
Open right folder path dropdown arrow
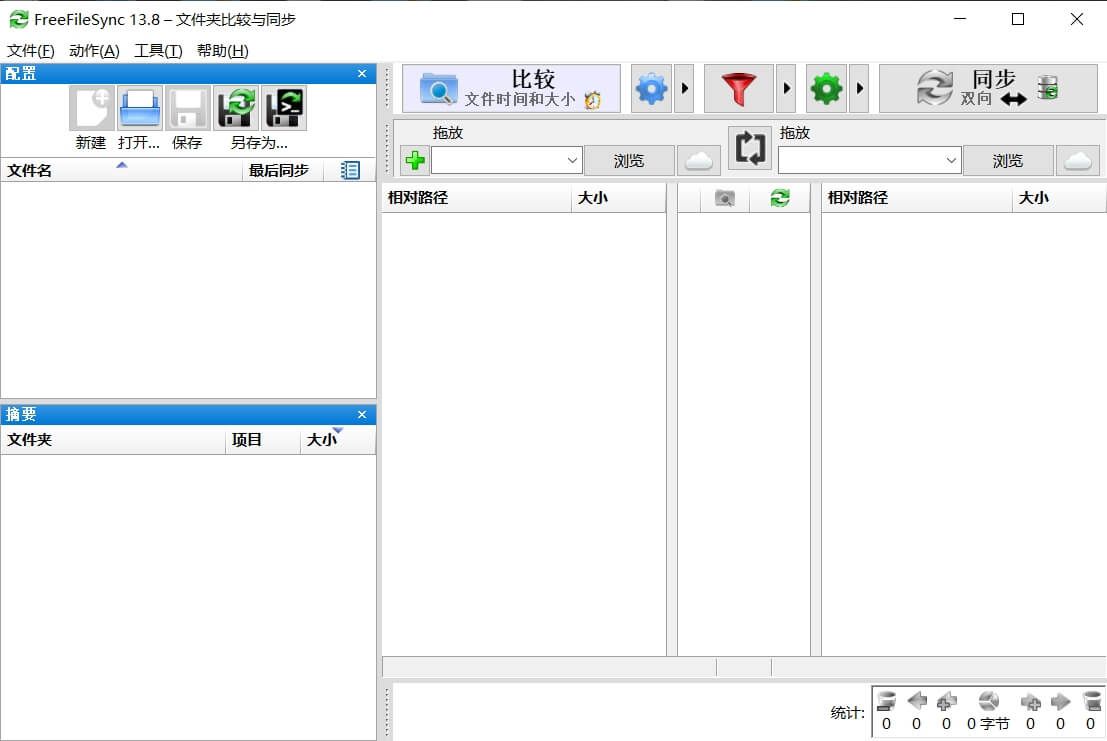[952, 160]
